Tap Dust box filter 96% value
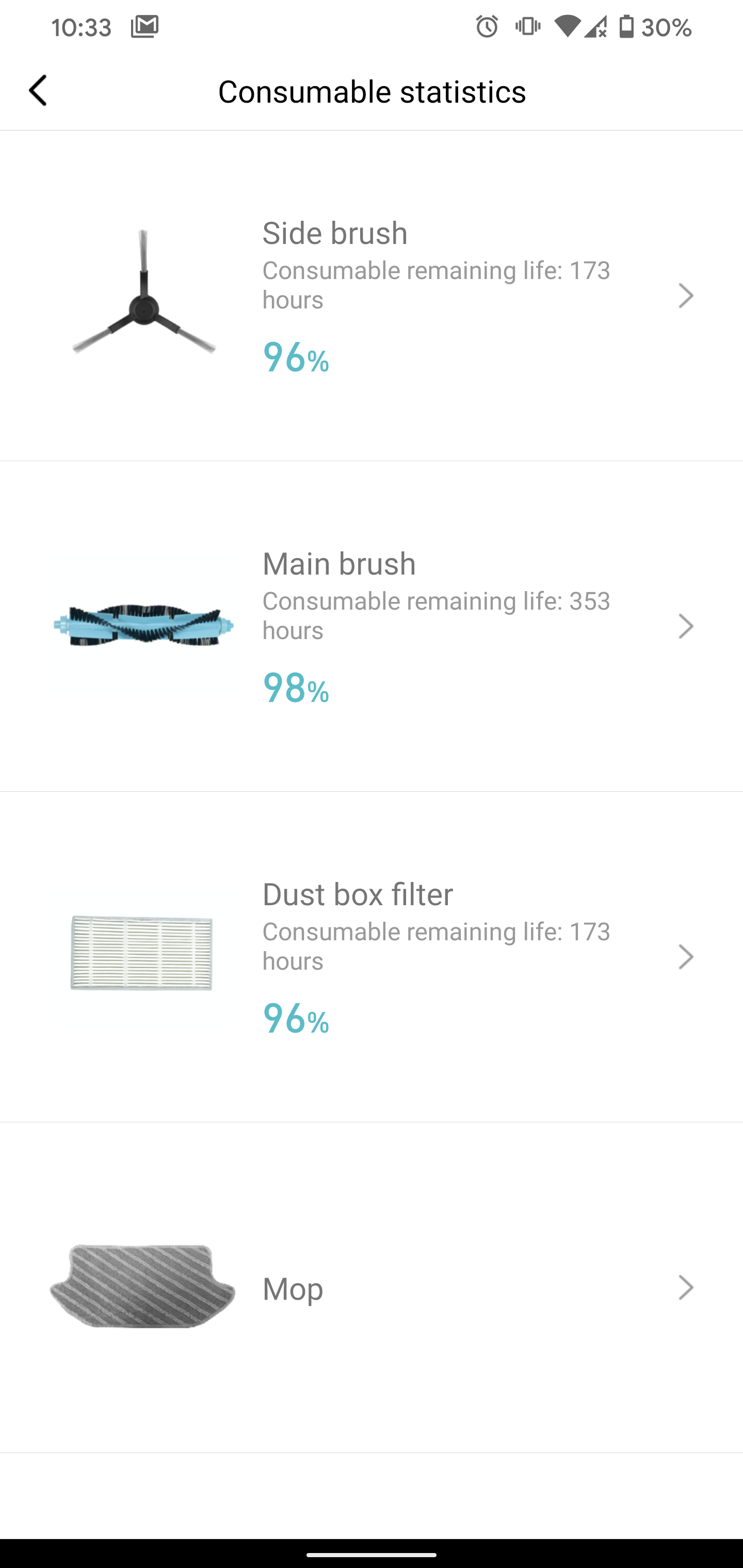 296,1018
